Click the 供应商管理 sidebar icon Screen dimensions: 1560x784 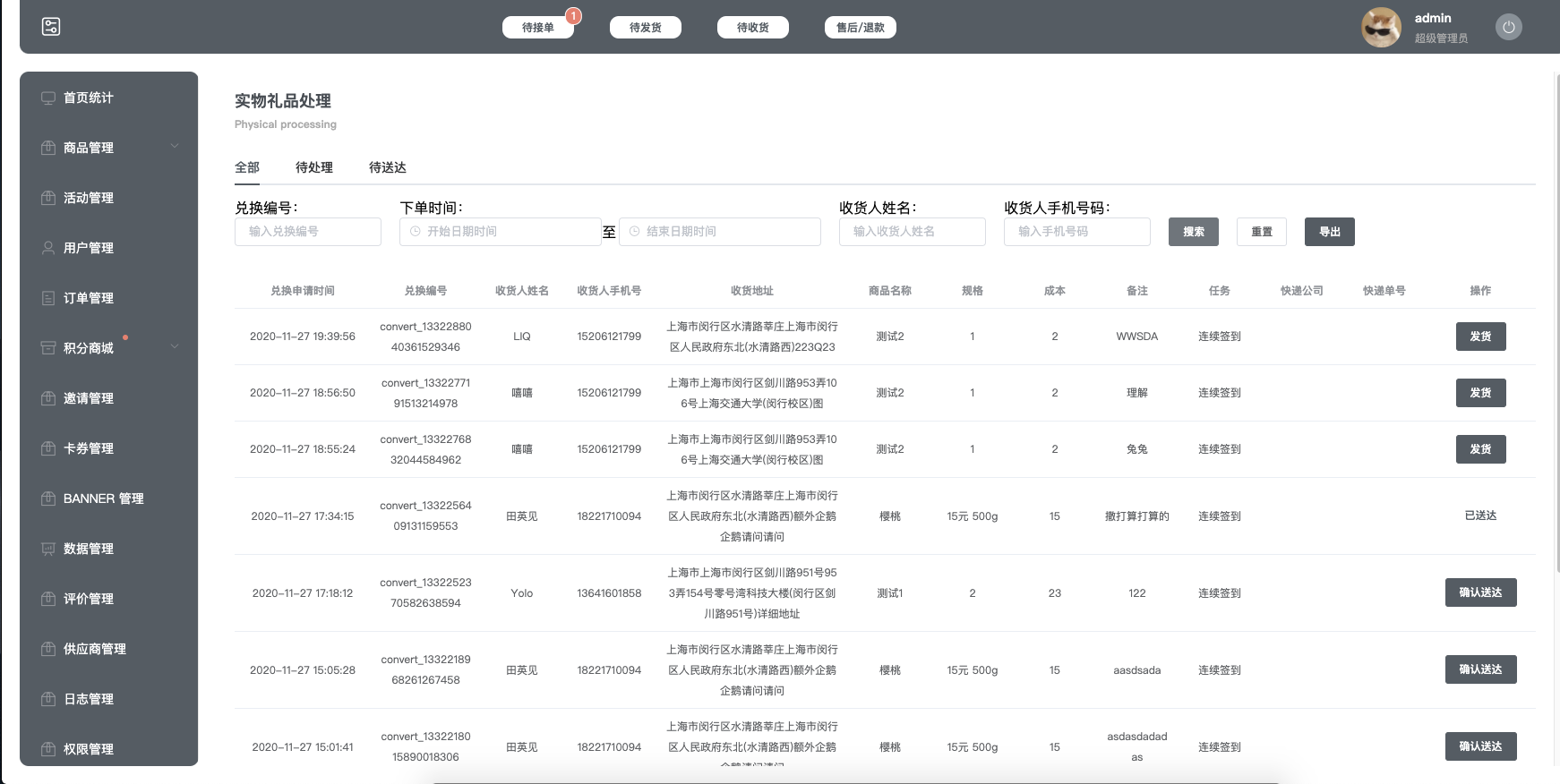click(48, 649)
